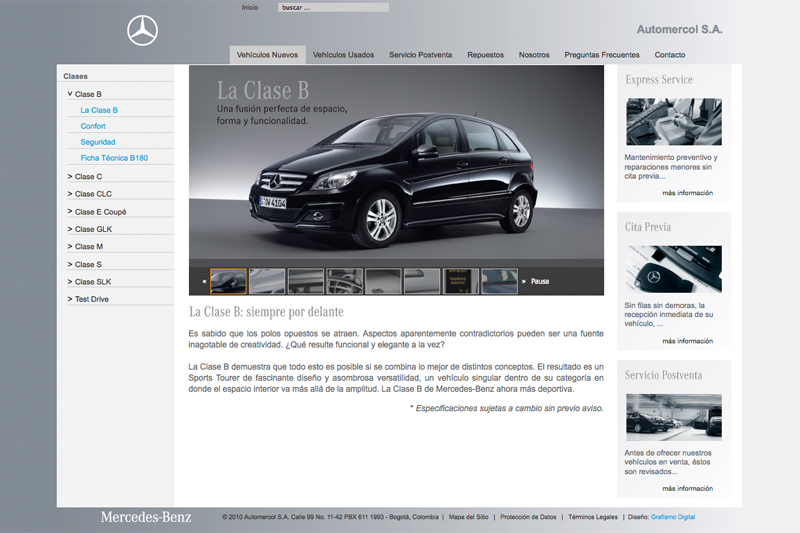The image size is (800, 533).
Task: Expand the Clase E Coupé section
Action: click(96, 212)
